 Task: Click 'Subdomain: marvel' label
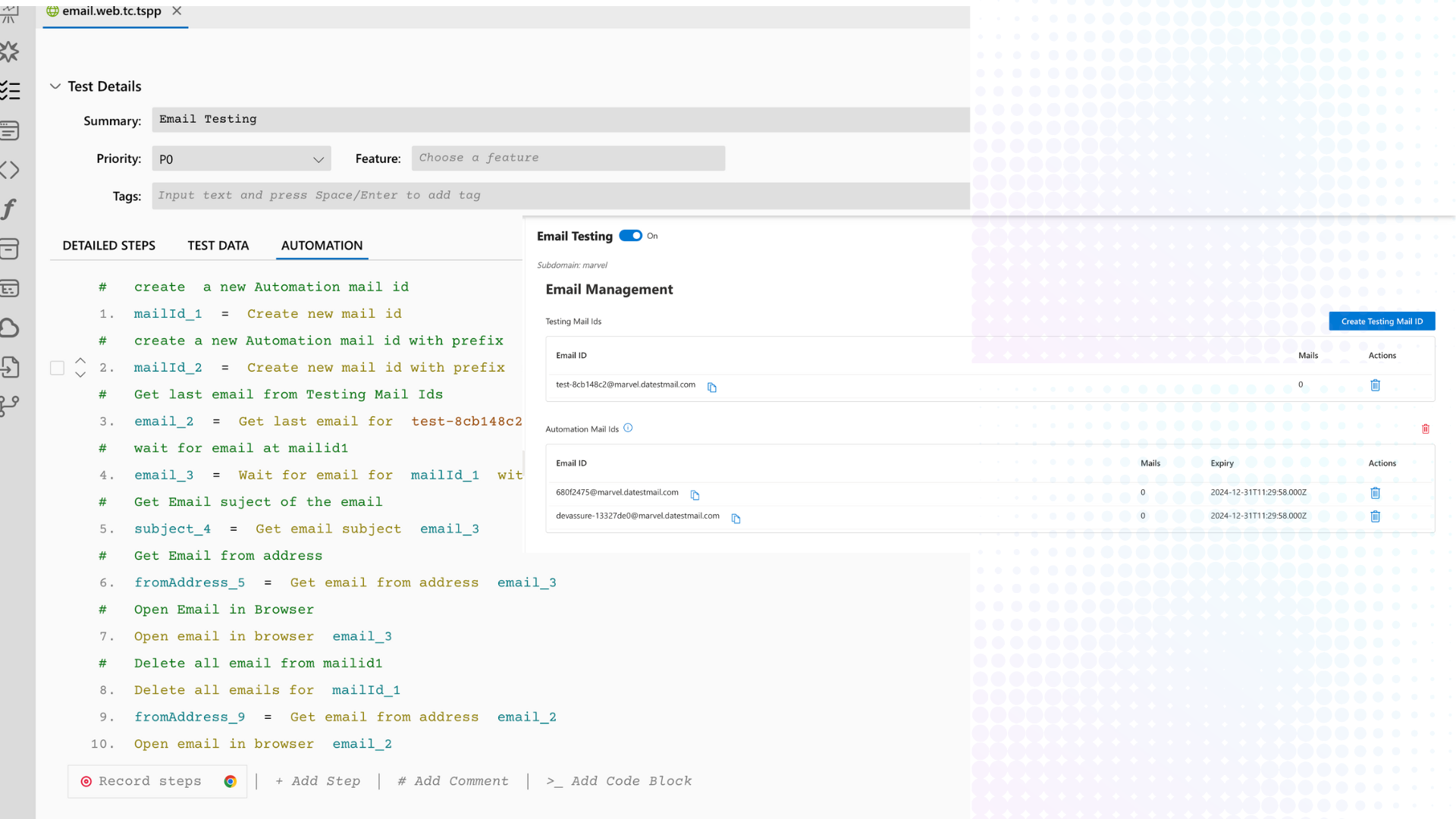[x=572, y=265]
